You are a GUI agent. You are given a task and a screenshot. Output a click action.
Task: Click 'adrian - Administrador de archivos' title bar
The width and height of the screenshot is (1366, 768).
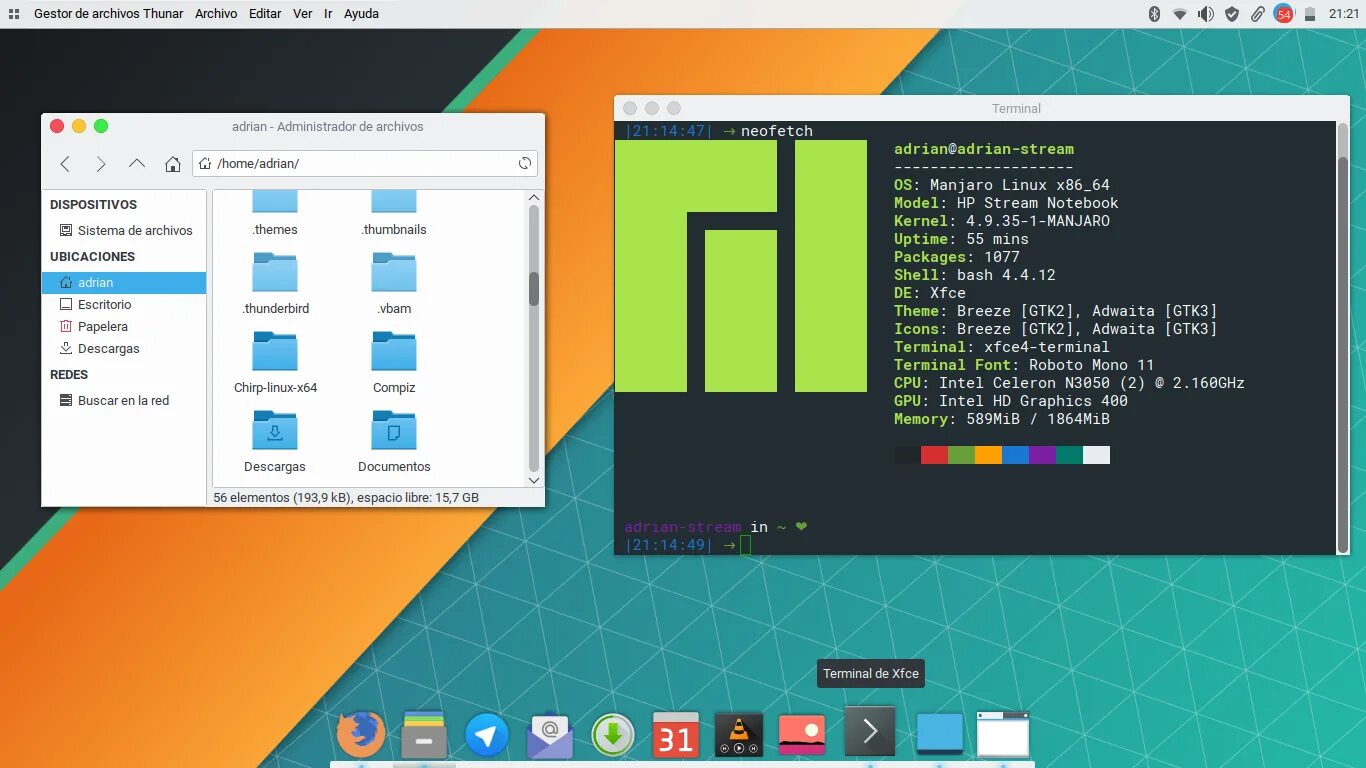coord(327,126)
